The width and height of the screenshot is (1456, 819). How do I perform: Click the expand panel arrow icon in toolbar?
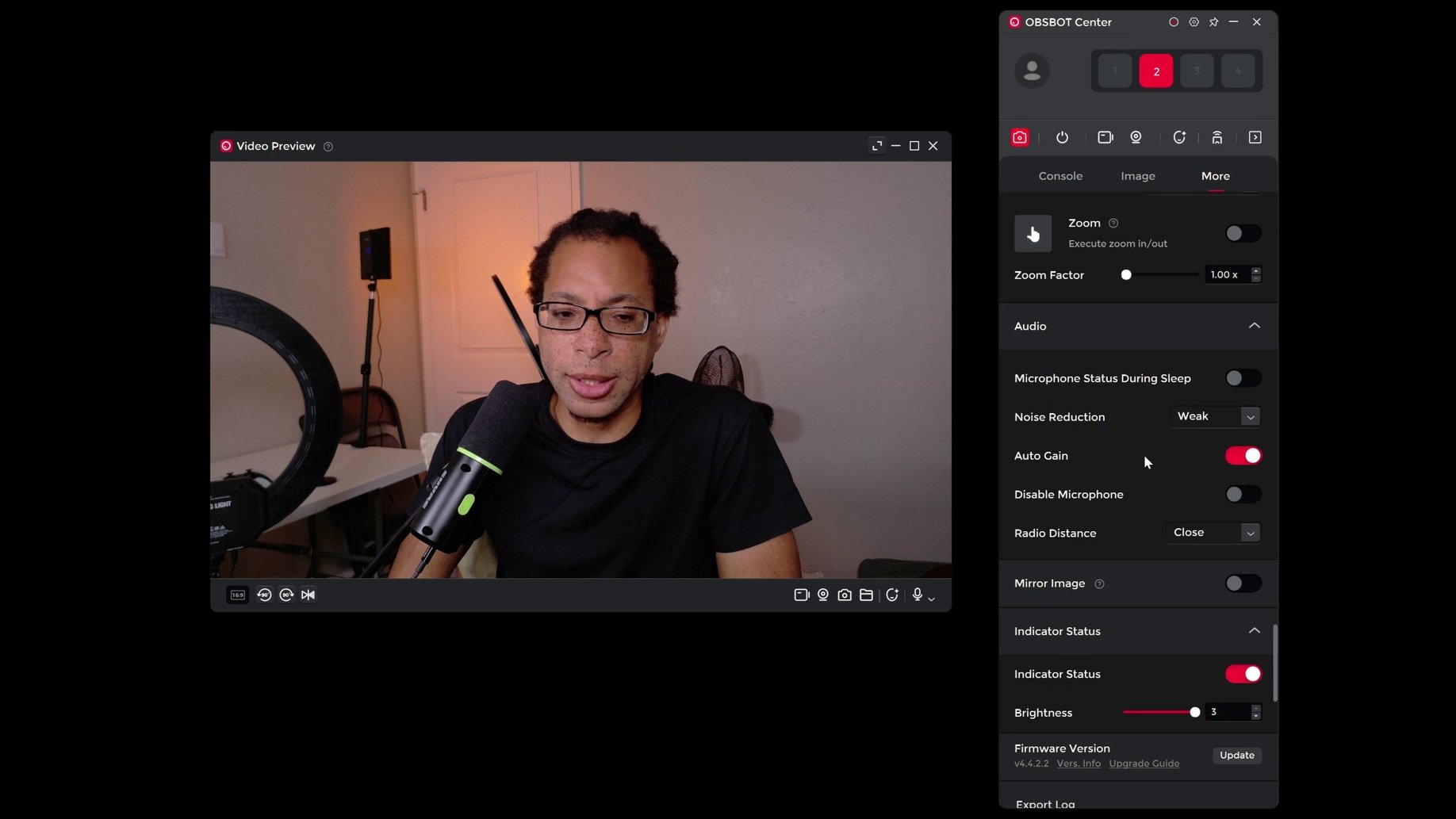pyautogui.click(x=1255, y=137)
